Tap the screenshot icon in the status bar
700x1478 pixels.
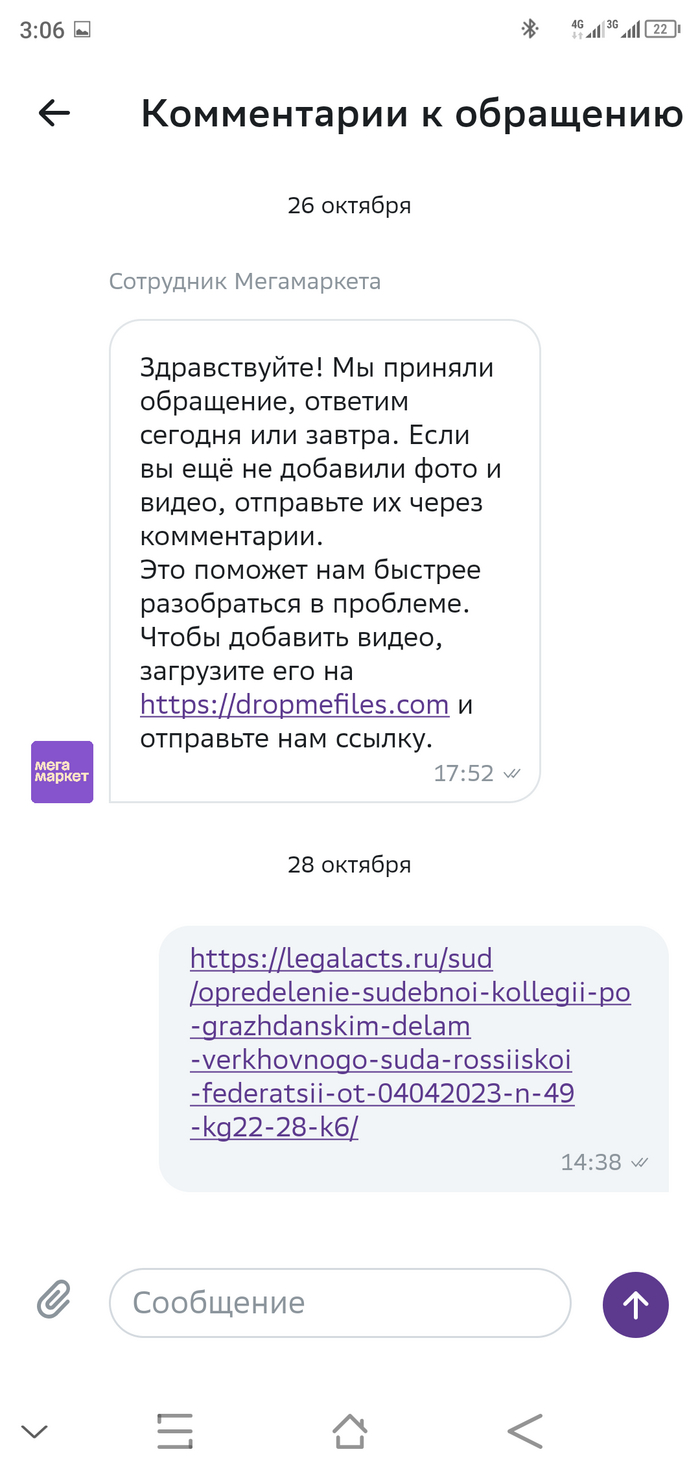click(84, 29)
